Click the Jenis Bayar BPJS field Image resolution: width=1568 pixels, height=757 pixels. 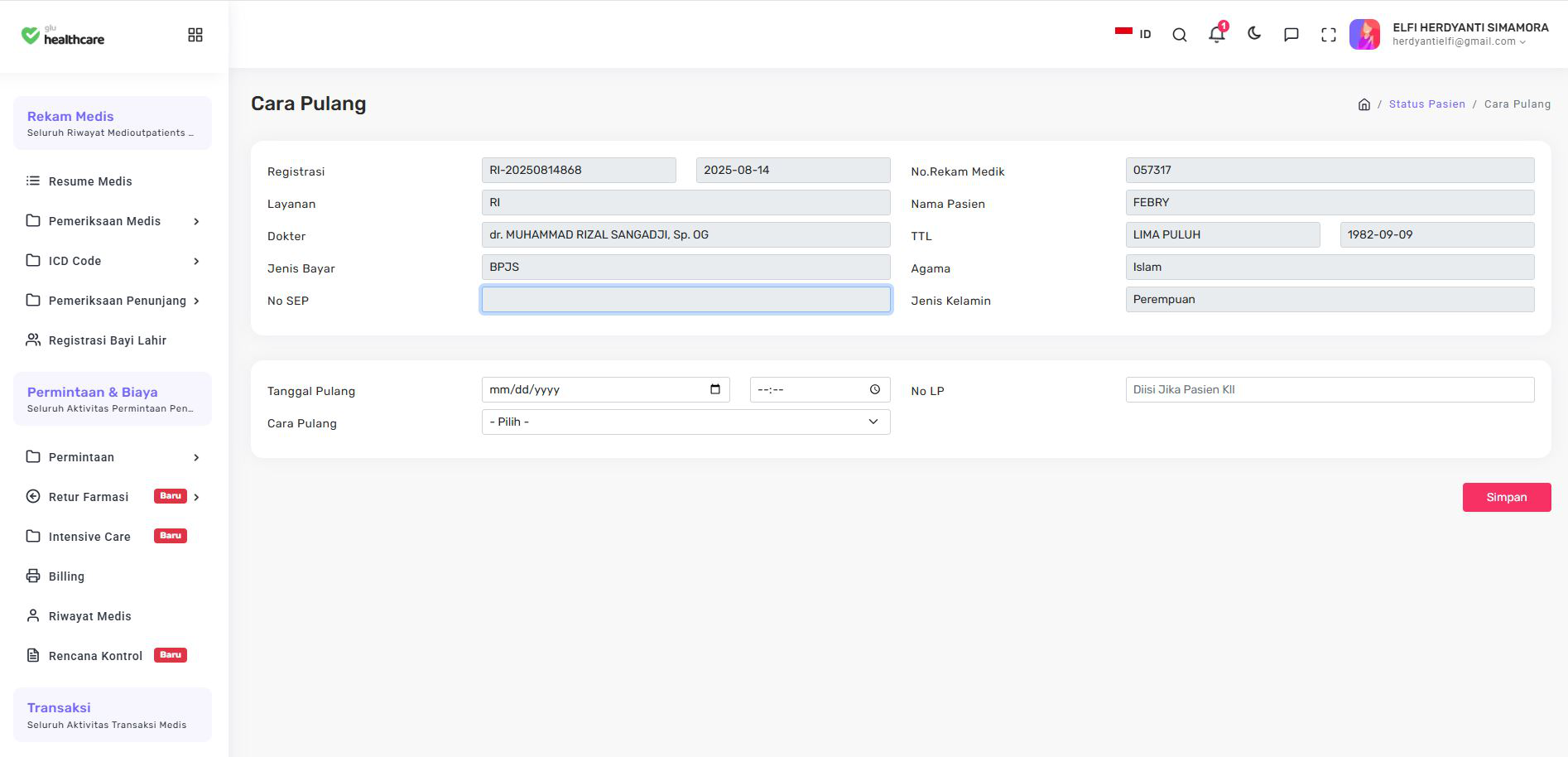(685, 267)
